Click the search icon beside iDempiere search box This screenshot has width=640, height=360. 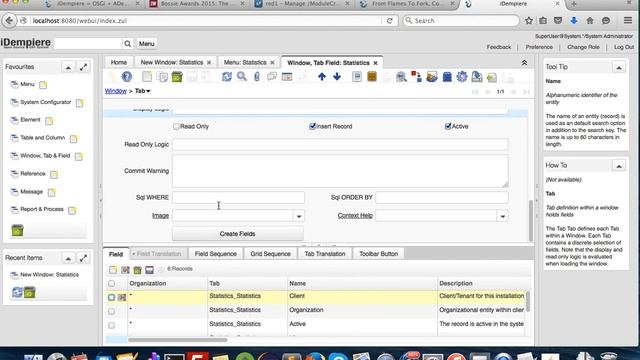pyautogui.click(x=127, y=44)
